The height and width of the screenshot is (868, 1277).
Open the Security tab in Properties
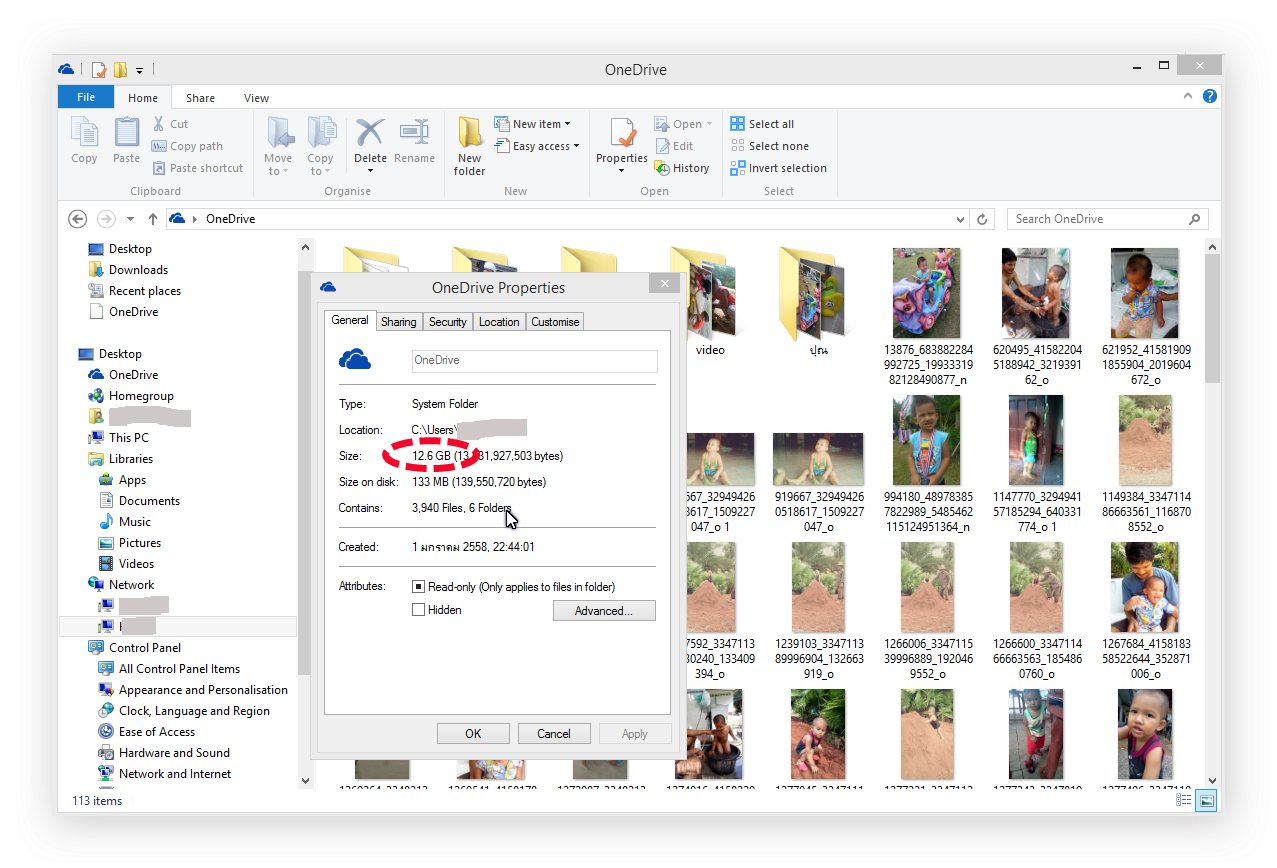point(447,322)
